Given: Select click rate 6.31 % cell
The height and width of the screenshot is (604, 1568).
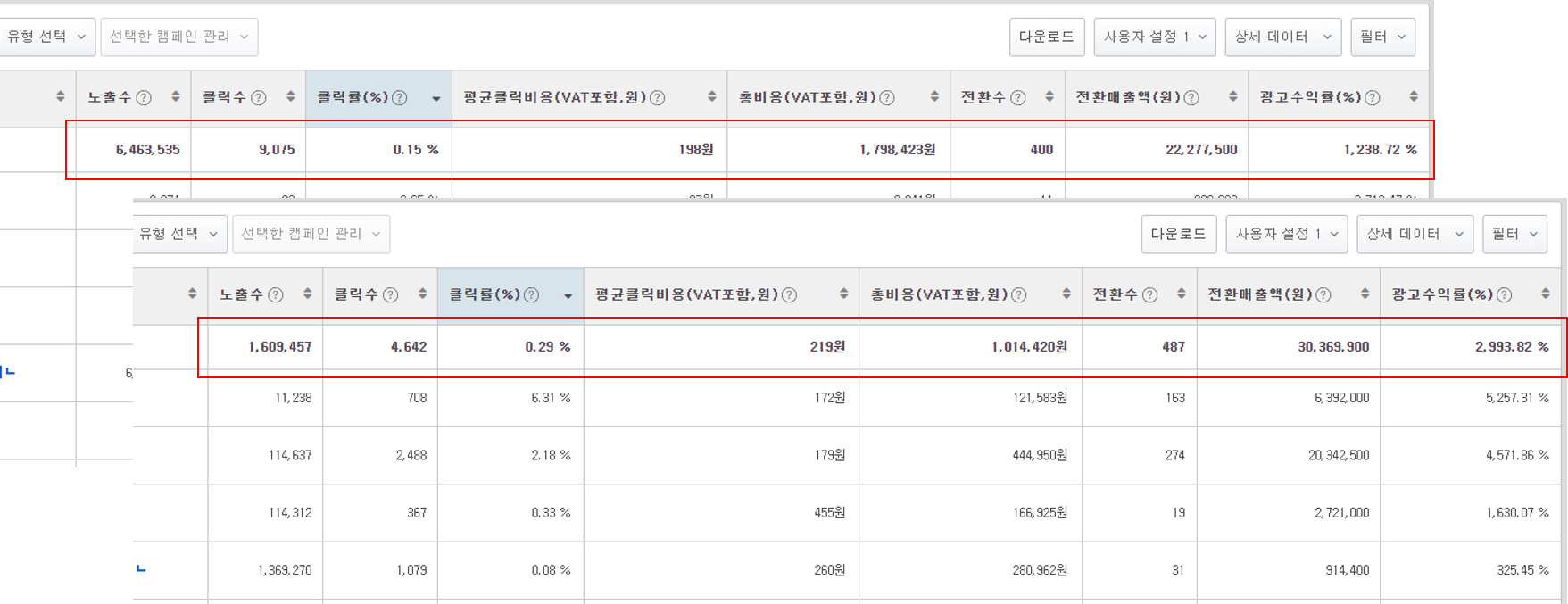Looking at the screenshot, I should [x=511, y=398].
